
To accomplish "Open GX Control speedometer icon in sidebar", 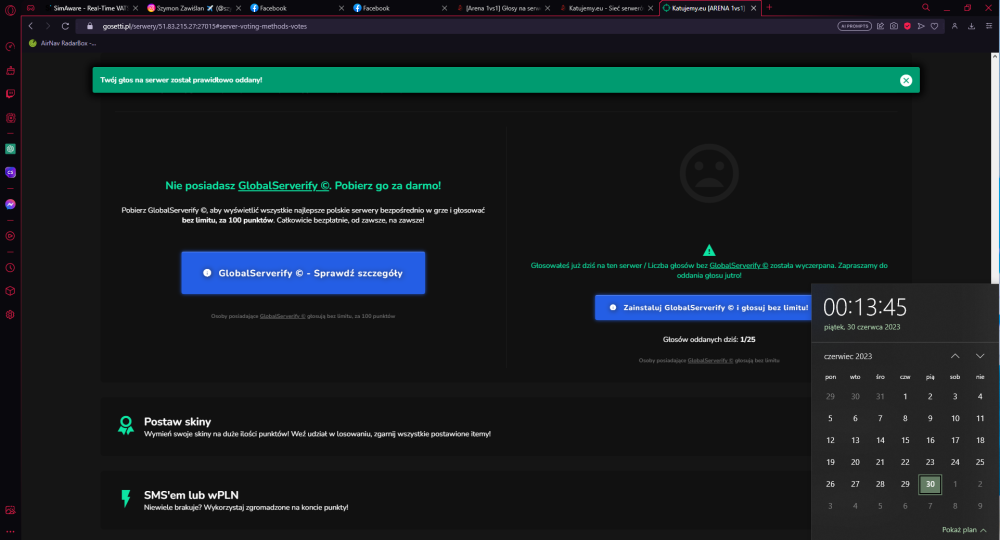I will pos(10,47).
